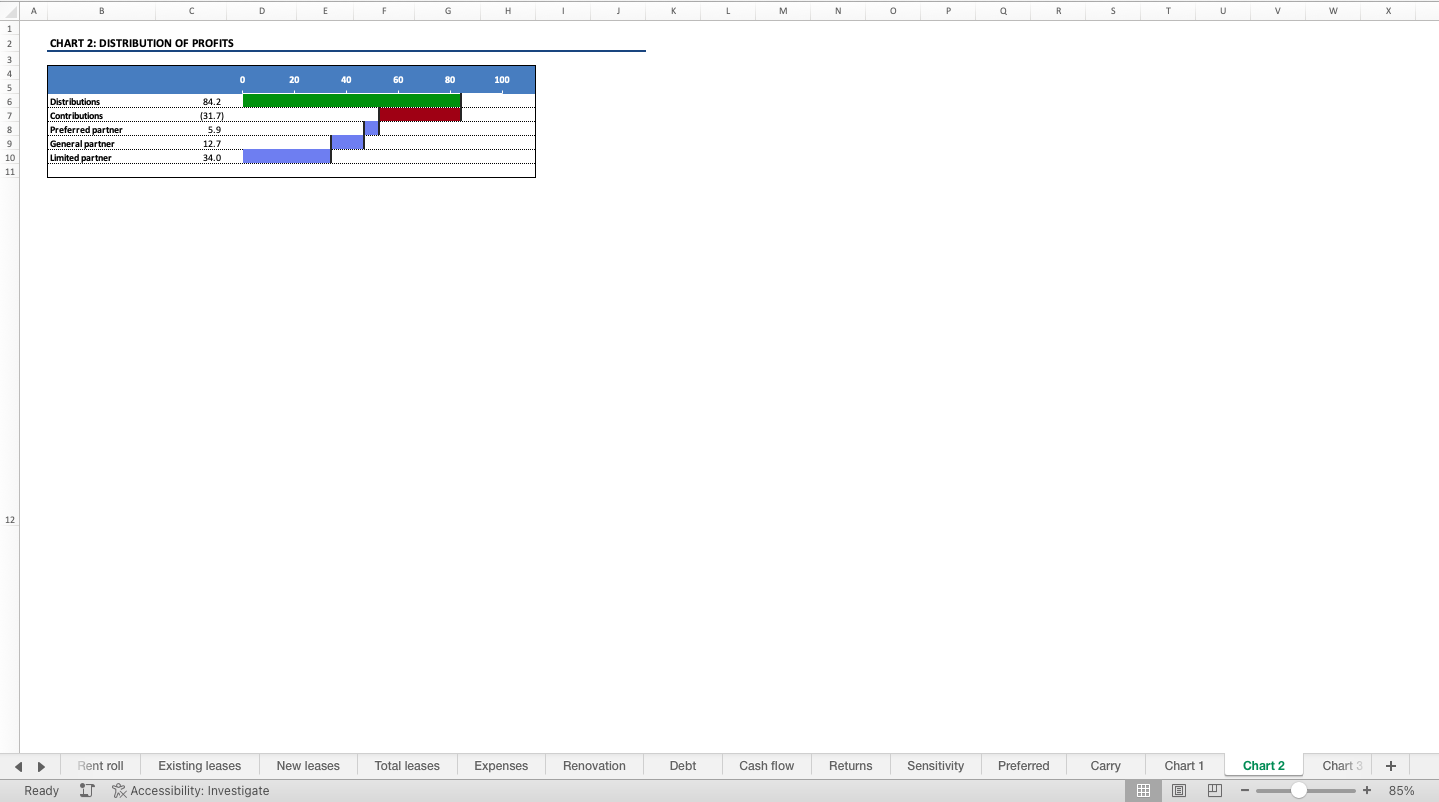This screenshot has width=1439, height=802.
Task: Open the Cash flow sheet tab
Action: [766, 766]
